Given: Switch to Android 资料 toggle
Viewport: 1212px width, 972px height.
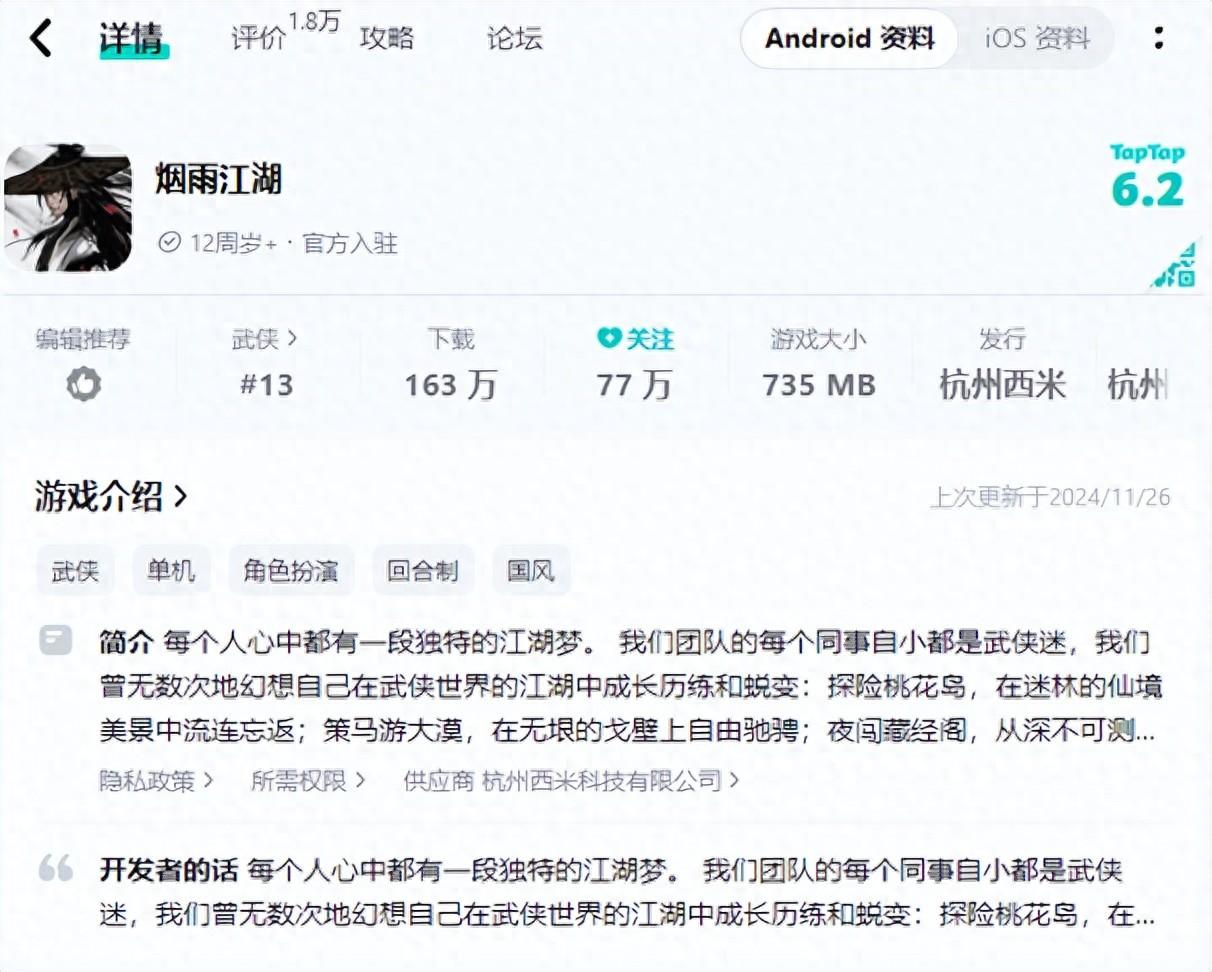Looking at the screenshot, I should [849, 39].
